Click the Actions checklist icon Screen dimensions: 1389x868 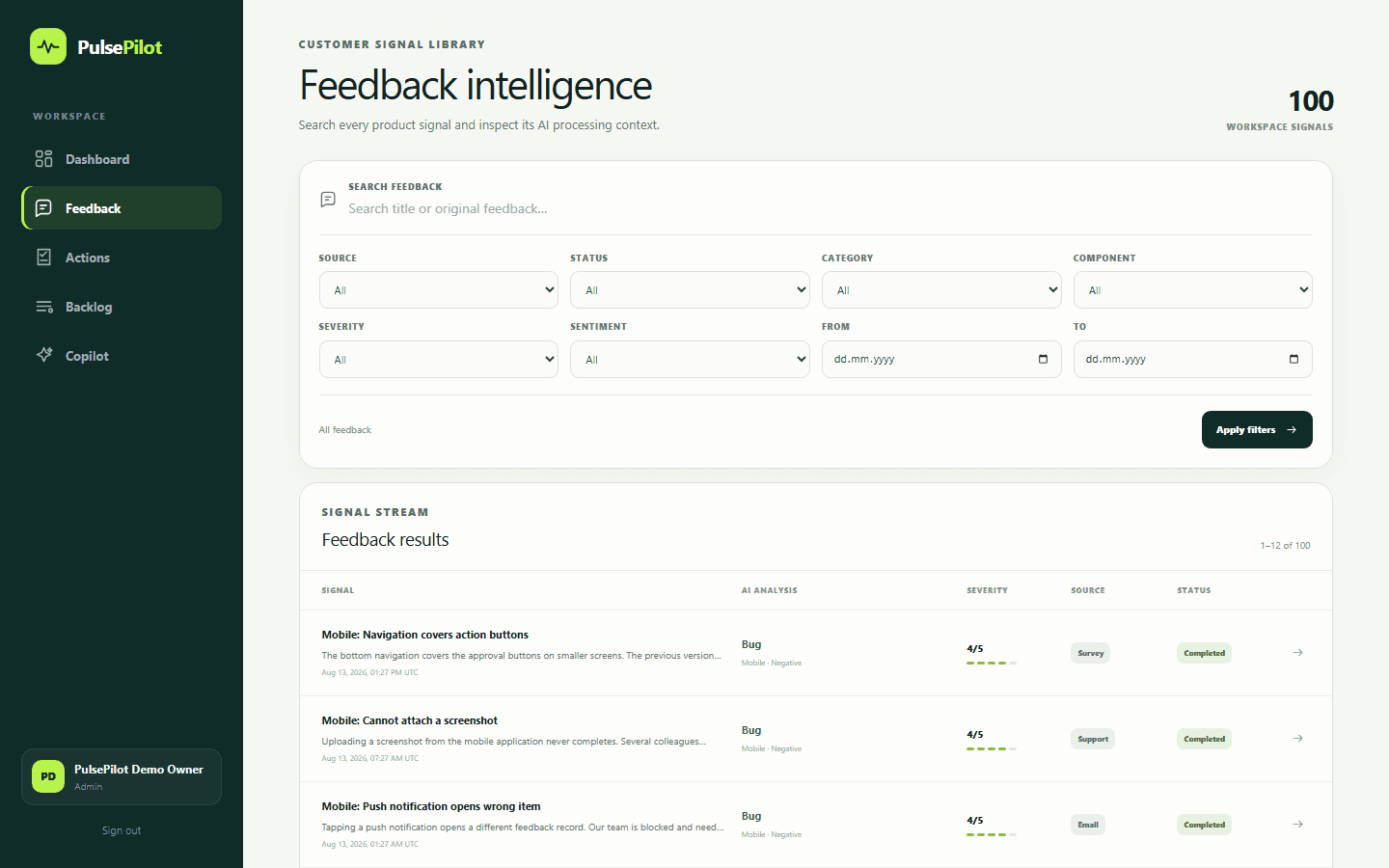pos(44,258)
